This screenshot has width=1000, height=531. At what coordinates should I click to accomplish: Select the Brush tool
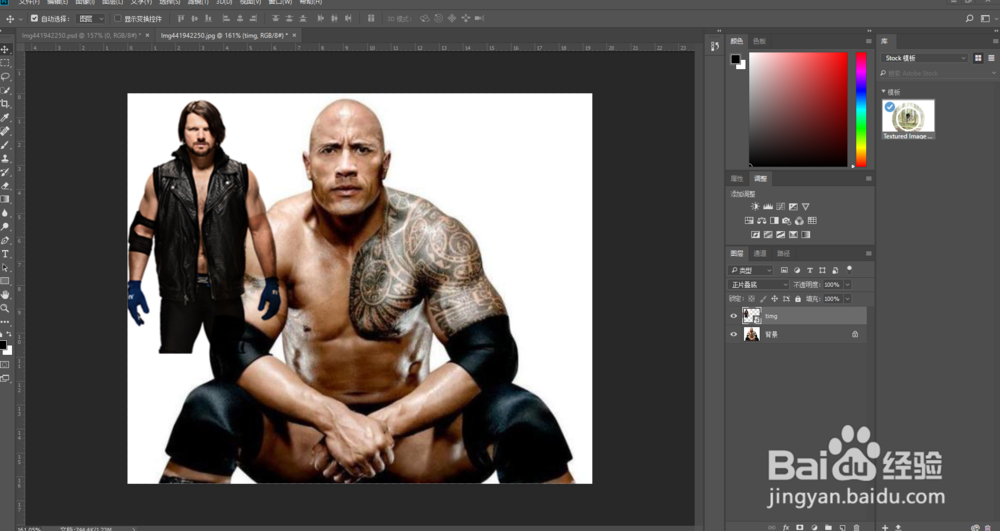[x=5, y=145]
